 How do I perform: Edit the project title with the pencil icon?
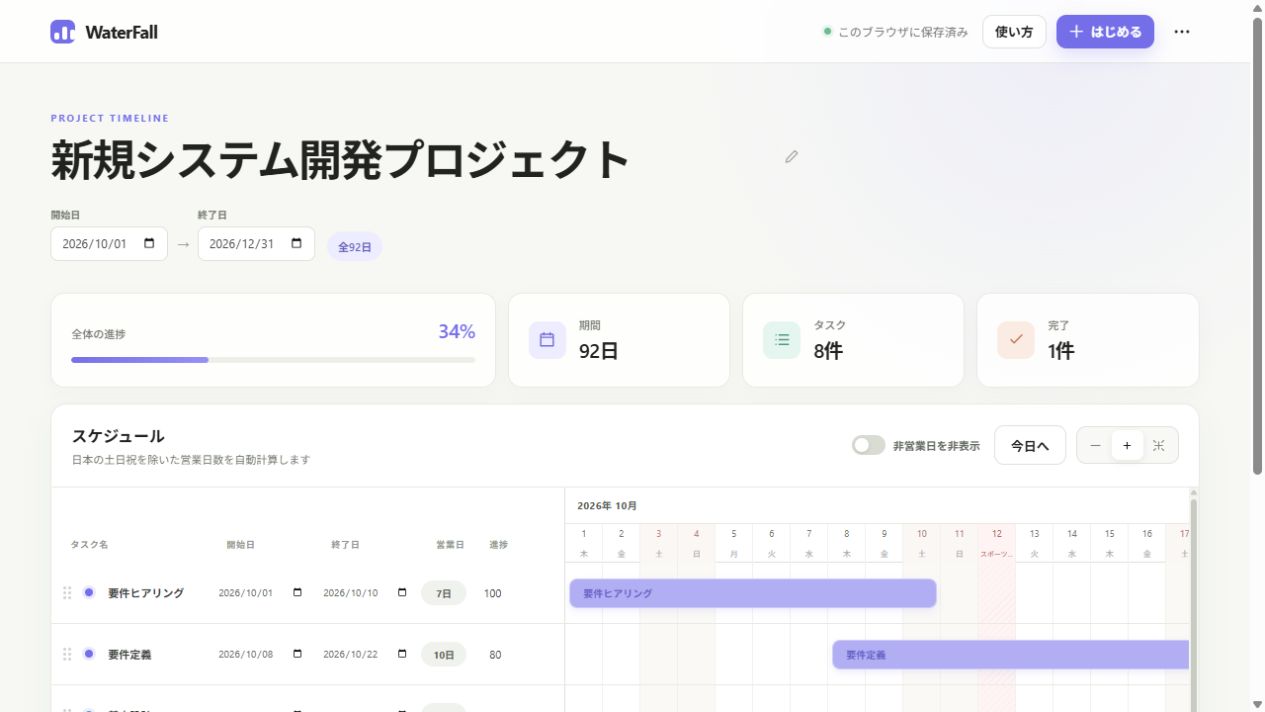[x=792, y=157]
